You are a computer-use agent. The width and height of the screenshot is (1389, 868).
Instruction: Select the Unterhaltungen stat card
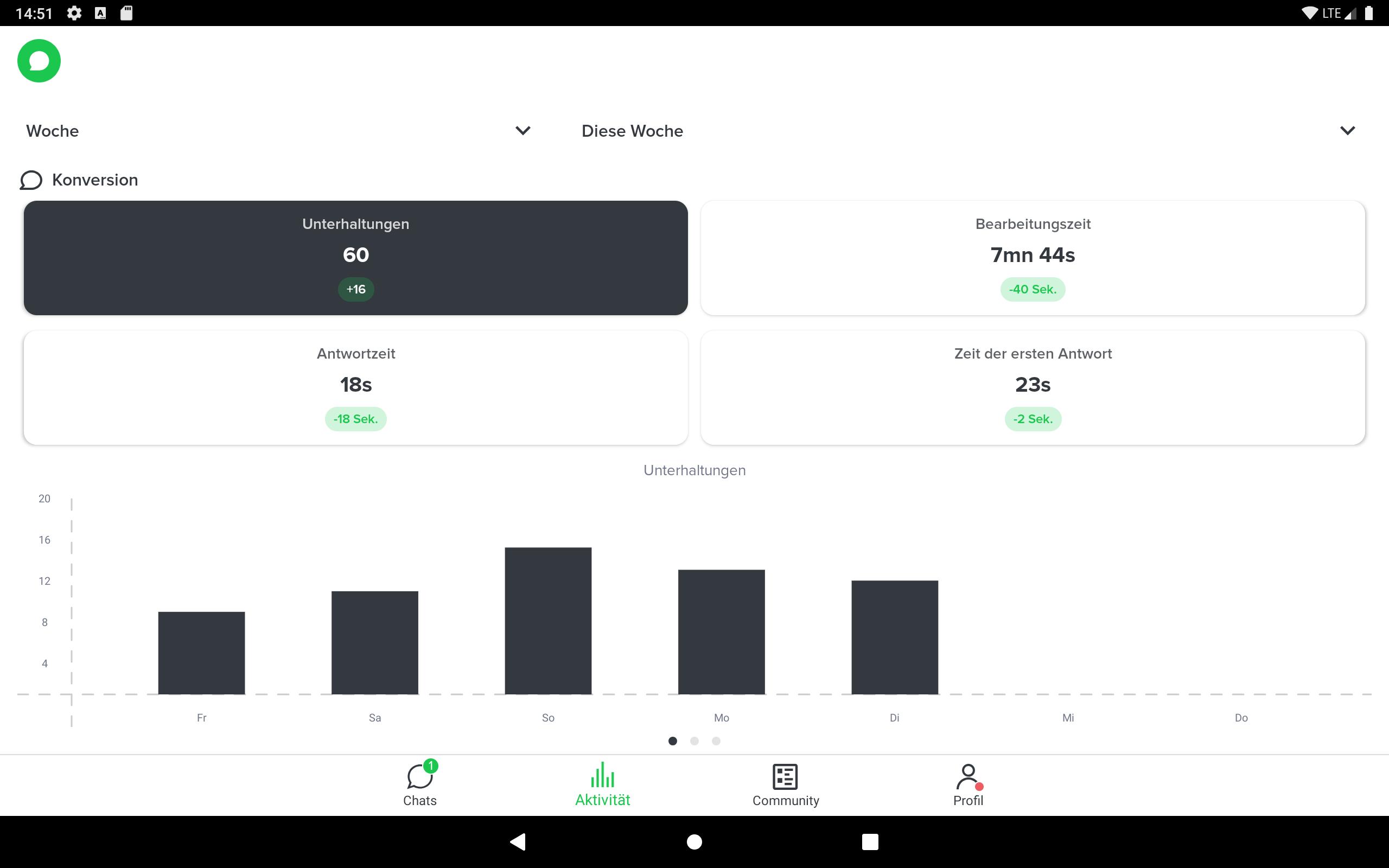click(x=356, y=258)
